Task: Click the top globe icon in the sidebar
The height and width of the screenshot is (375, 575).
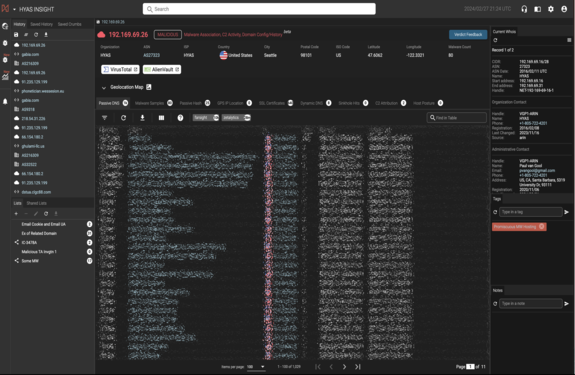Action: pos(5,26)
